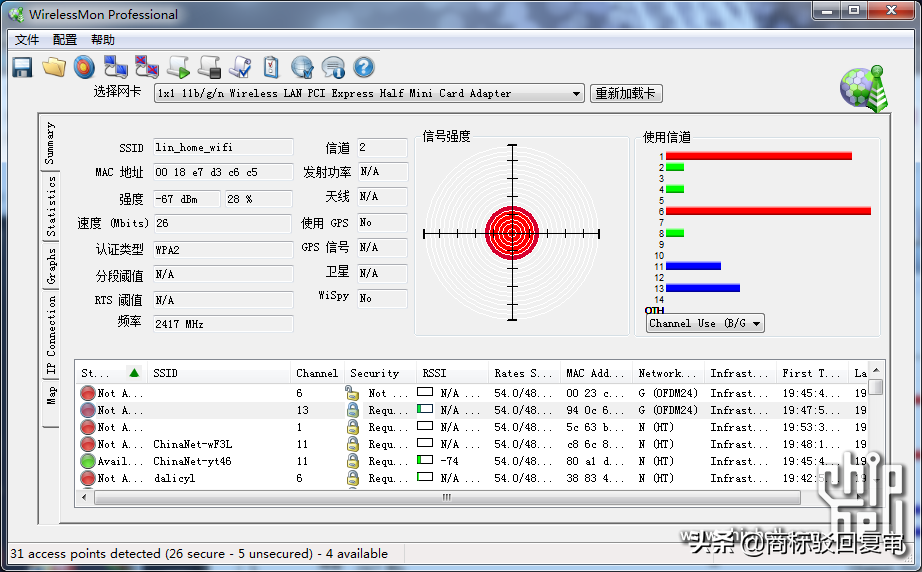Click the 重新加载卡 reload button
The width and height of the screenshot is (922, 572).
tap(626, 93)
